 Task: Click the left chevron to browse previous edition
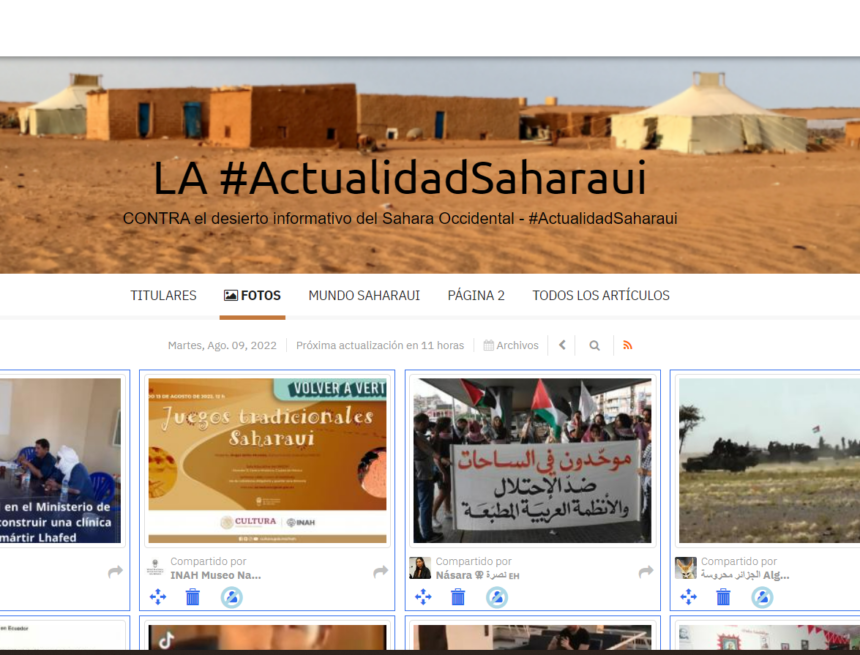click(x=561, y=344)
